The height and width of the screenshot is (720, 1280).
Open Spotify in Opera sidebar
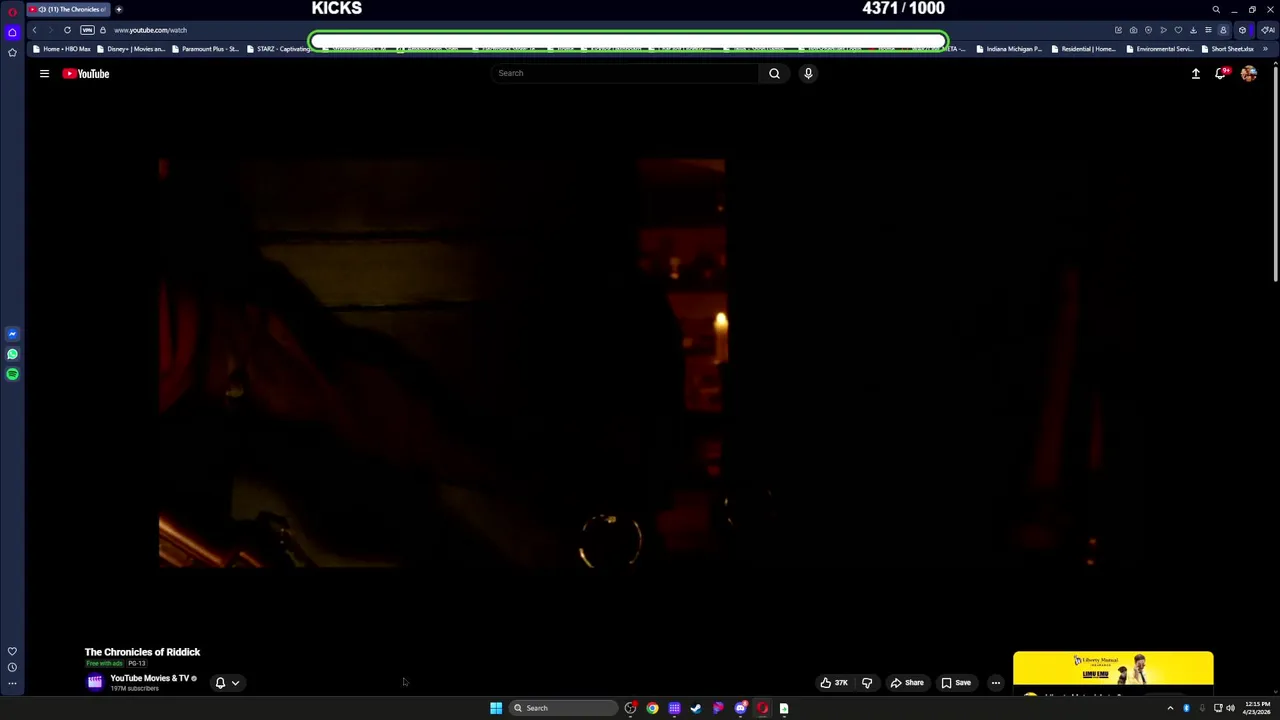[x=12, y=374]
